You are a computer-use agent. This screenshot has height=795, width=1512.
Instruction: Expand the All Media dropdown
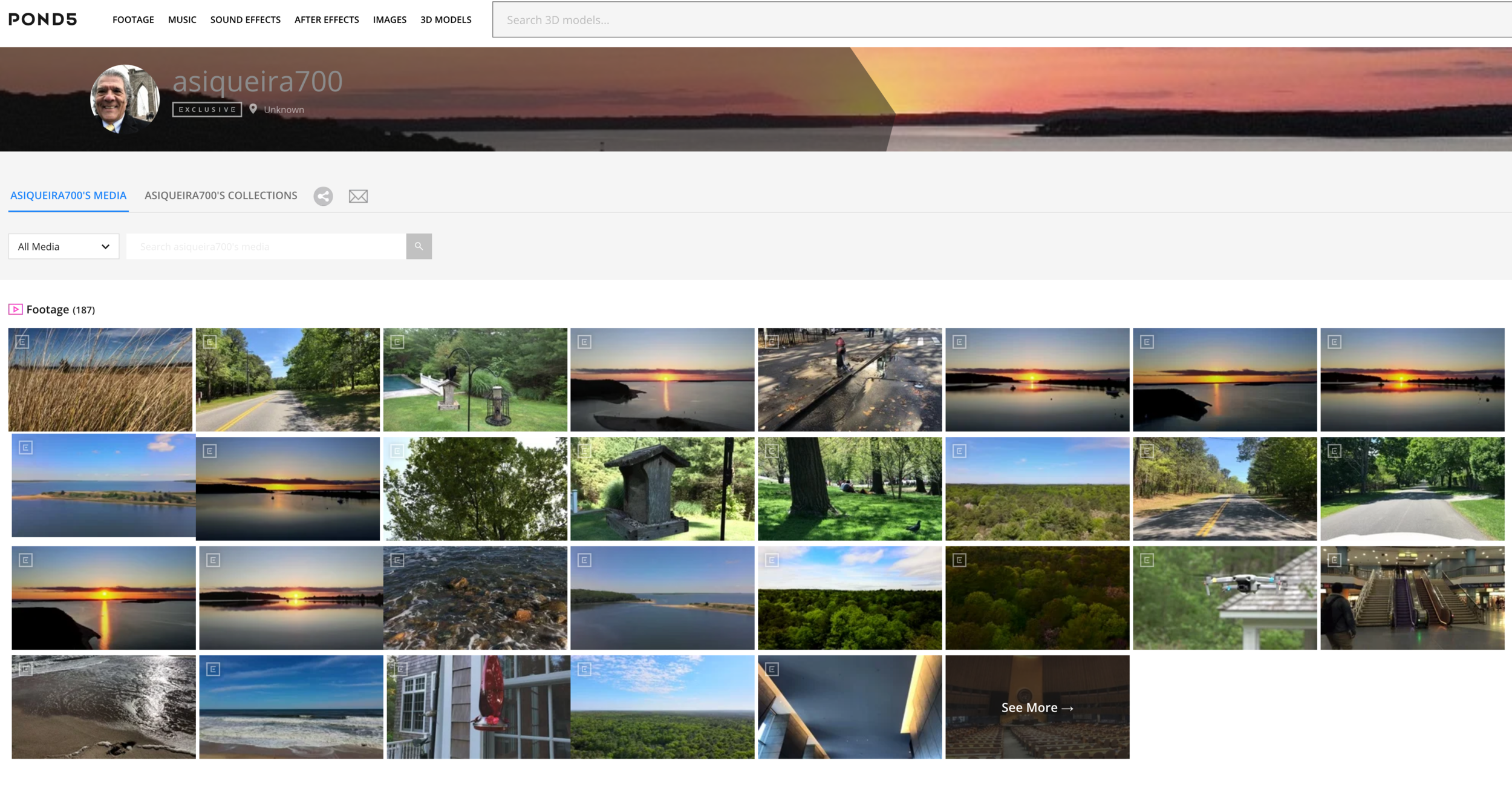(64, 246)
